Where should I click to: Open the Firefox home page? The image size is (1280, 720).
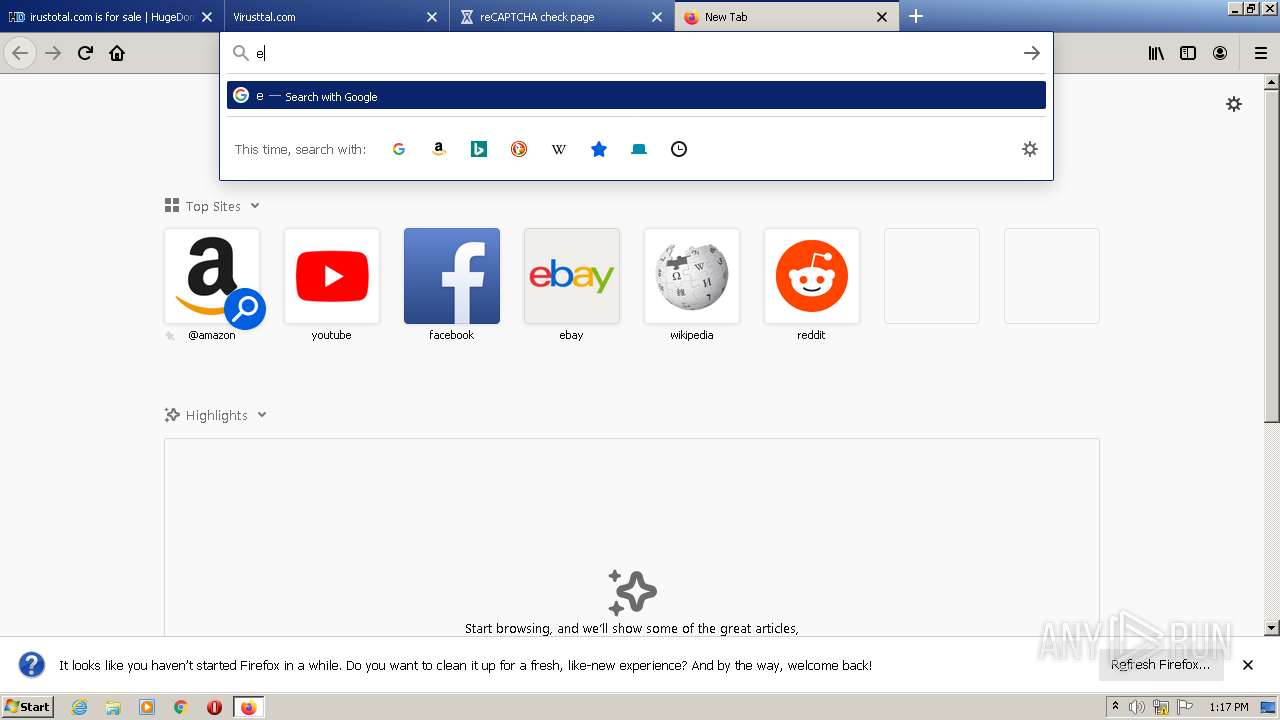click(117, 53)
